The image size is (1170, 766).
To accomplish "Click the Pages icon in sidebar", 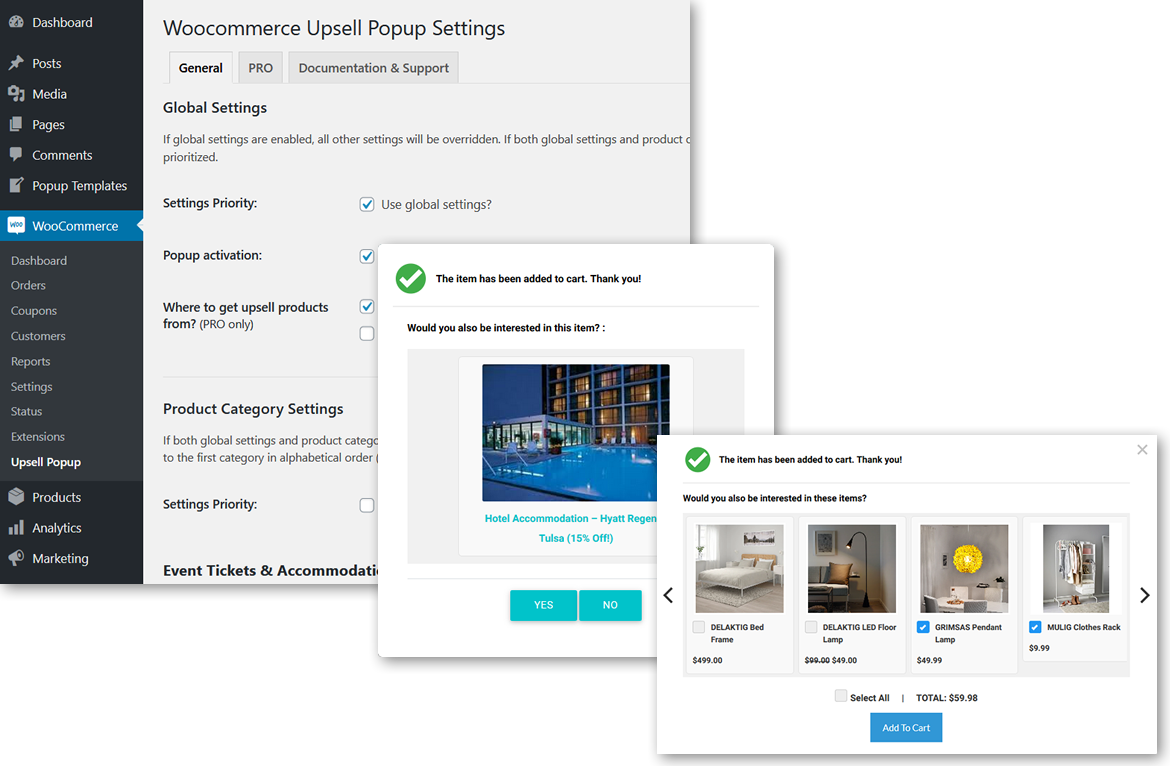I will pos(16,125).
